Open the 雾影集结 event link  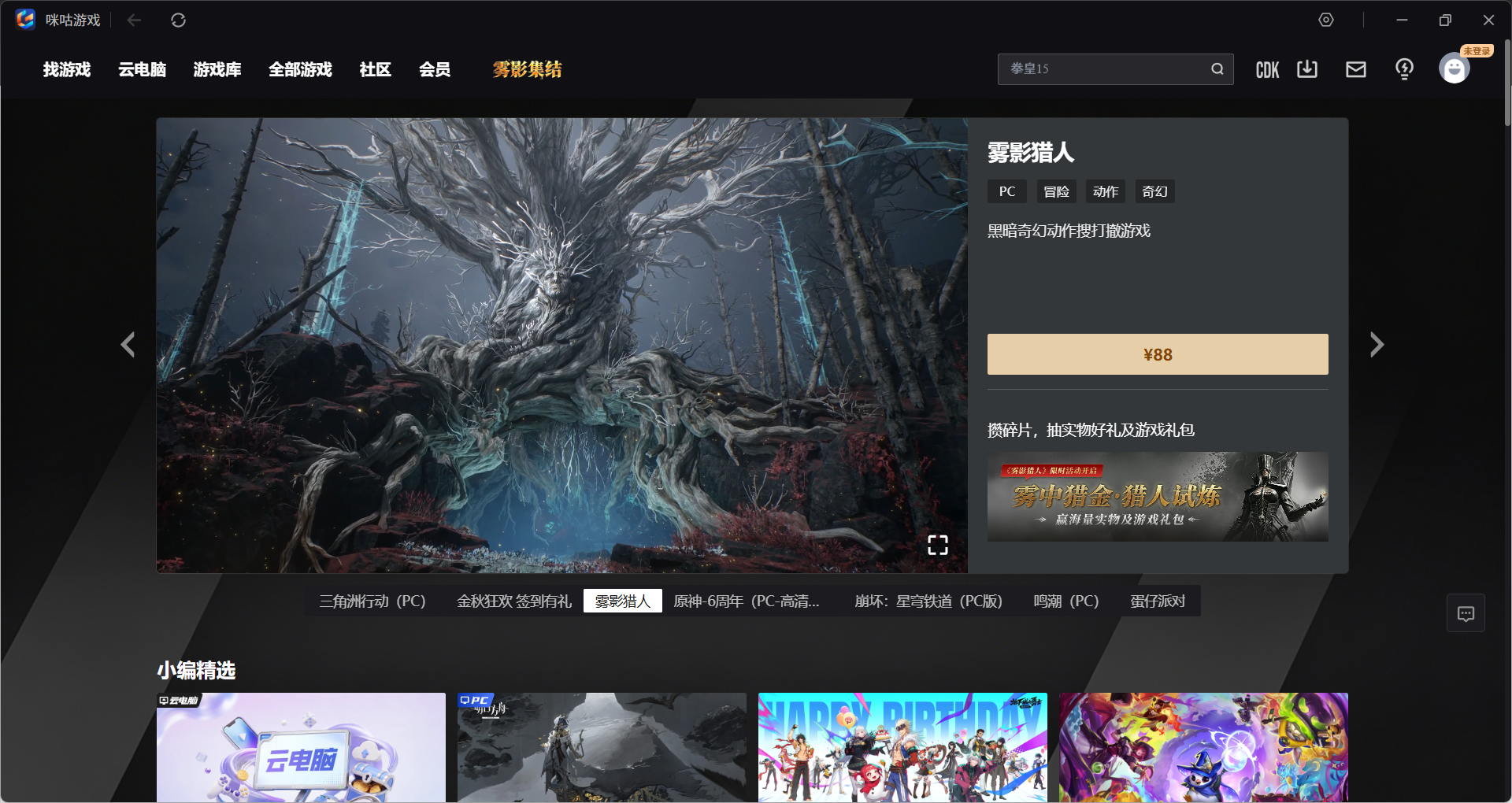tap(527, 69)
